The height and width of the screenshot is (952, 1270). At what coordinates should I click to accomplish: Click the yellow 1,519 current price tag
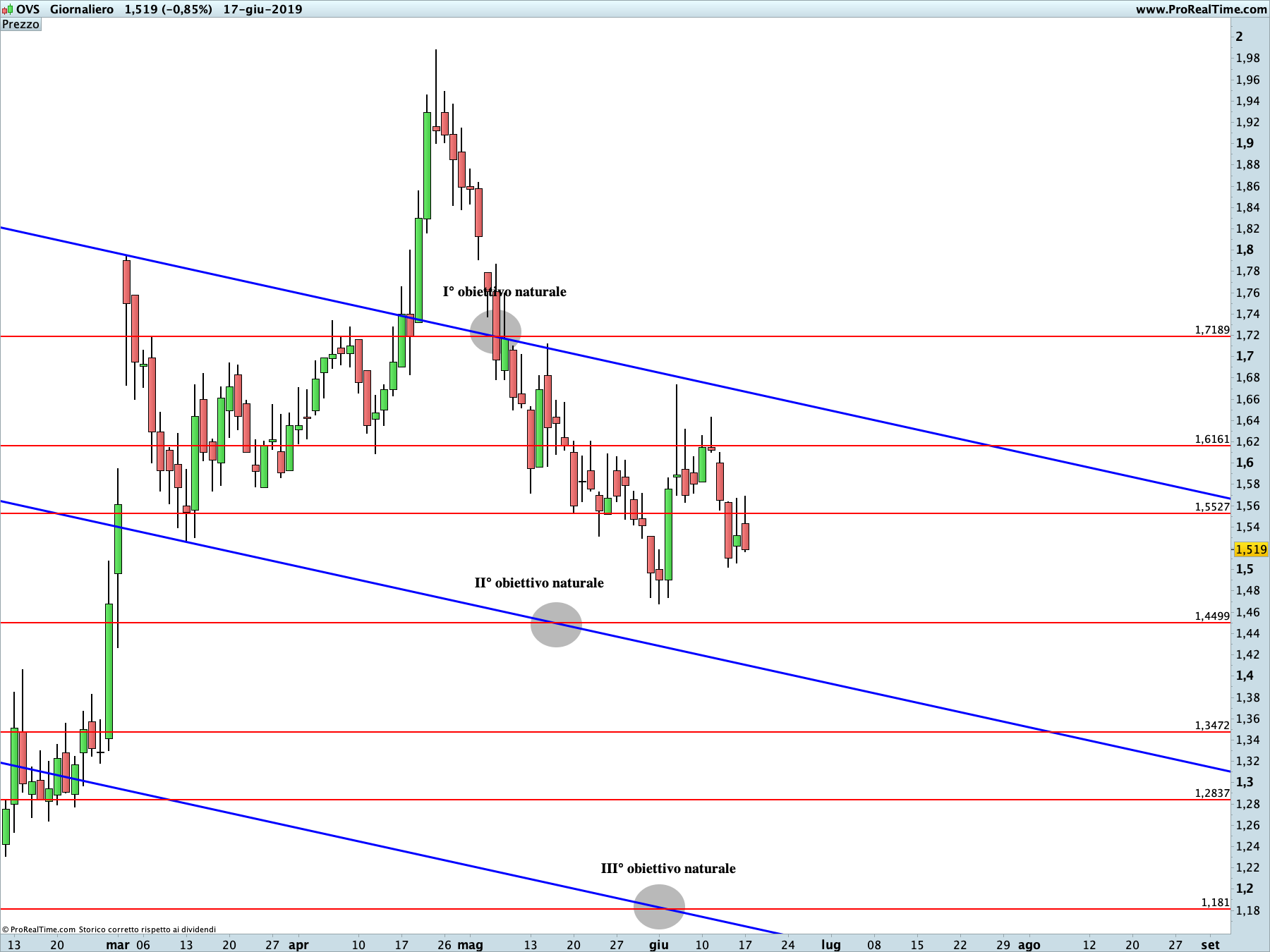click(1251, 549)
